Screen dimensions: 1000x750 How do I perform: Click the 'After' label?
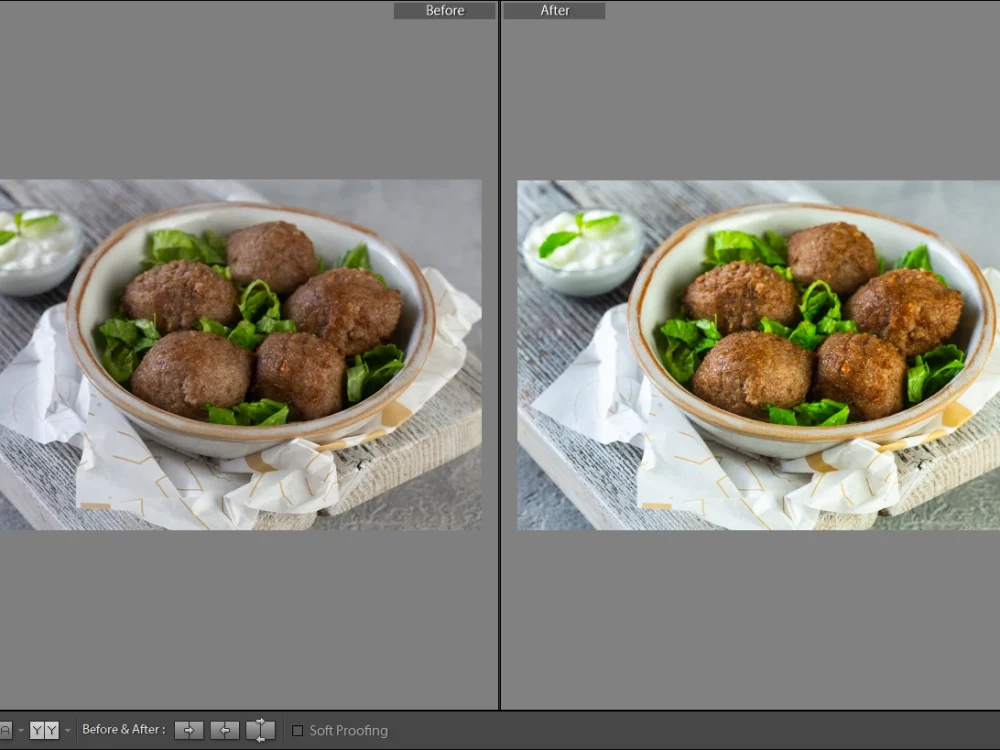[x=554, y=11]
